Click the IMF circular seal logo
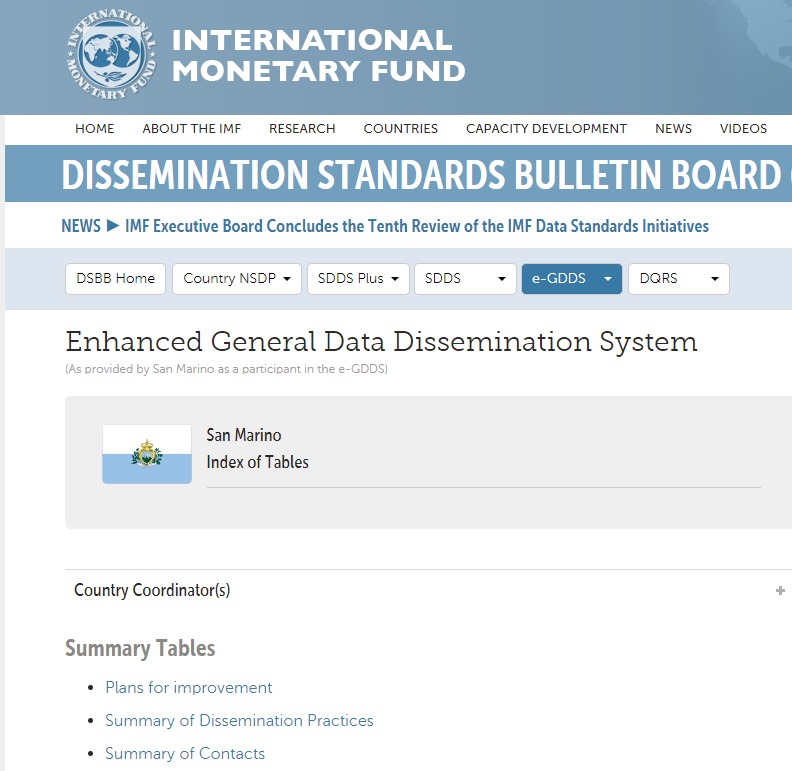This screenshot has width=792, height=771. tap(112, 55)
